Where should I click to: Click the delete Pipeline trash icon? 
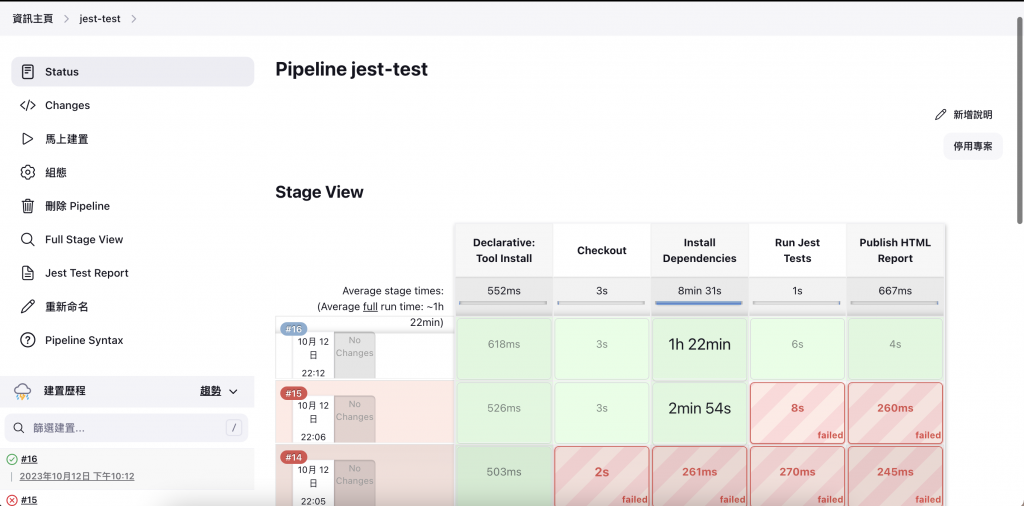pos(28,206)
